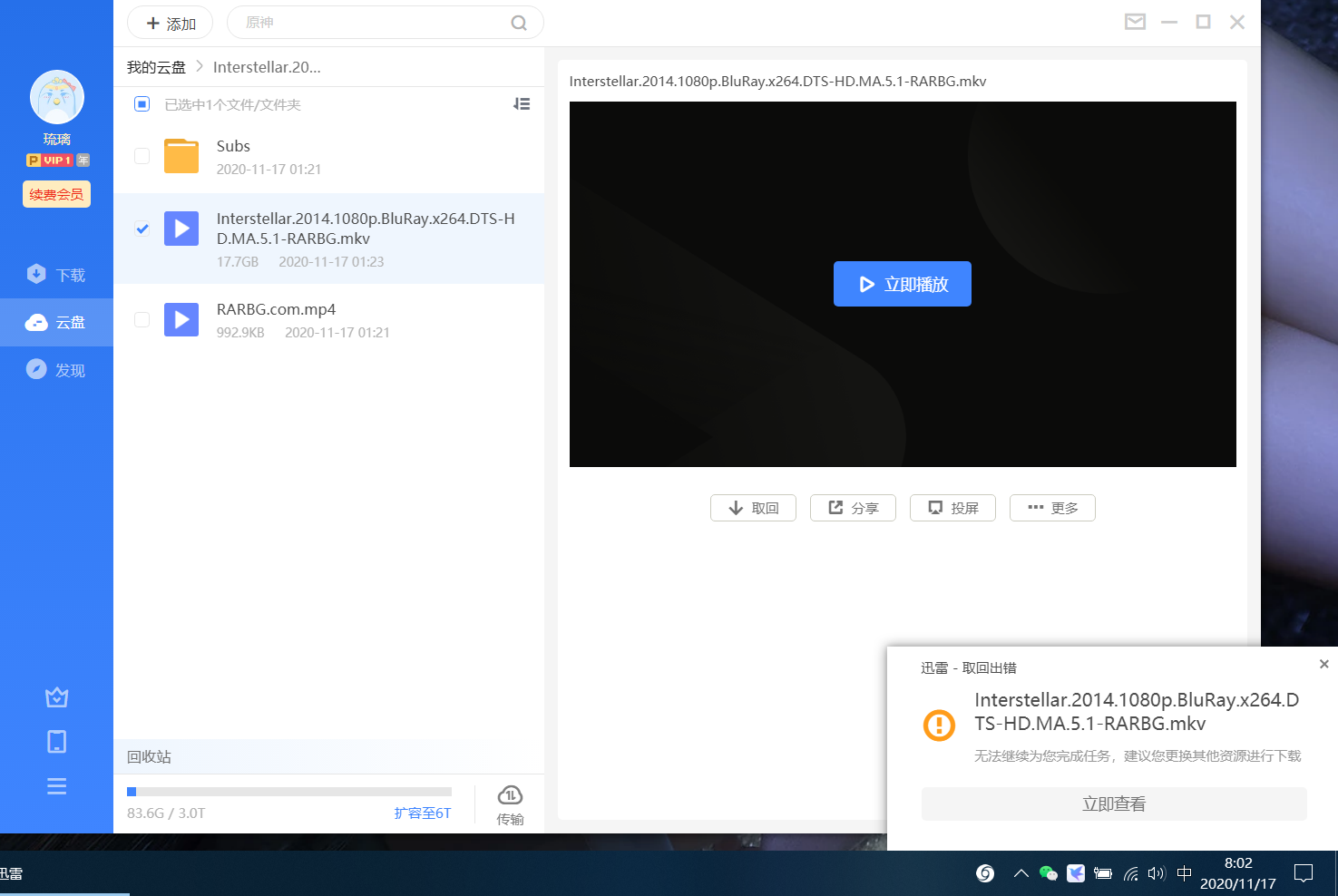Image resolution: width=1338 pixels, height=896 pixels.
Task: Click 立即查看 in the error notification
Action: pos(1114,803)
